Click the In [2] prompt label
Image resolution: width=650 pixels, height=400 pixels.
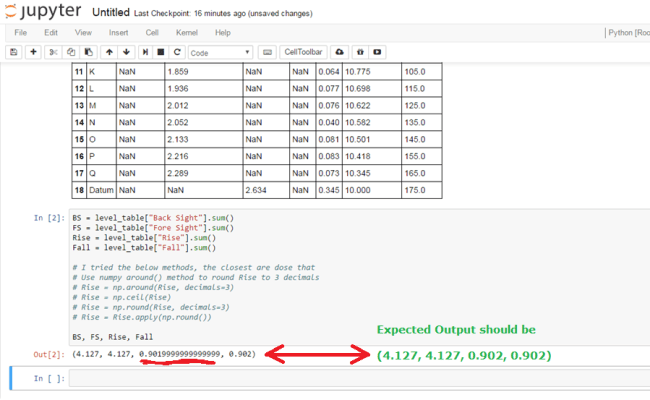click(x=49, y=218)
